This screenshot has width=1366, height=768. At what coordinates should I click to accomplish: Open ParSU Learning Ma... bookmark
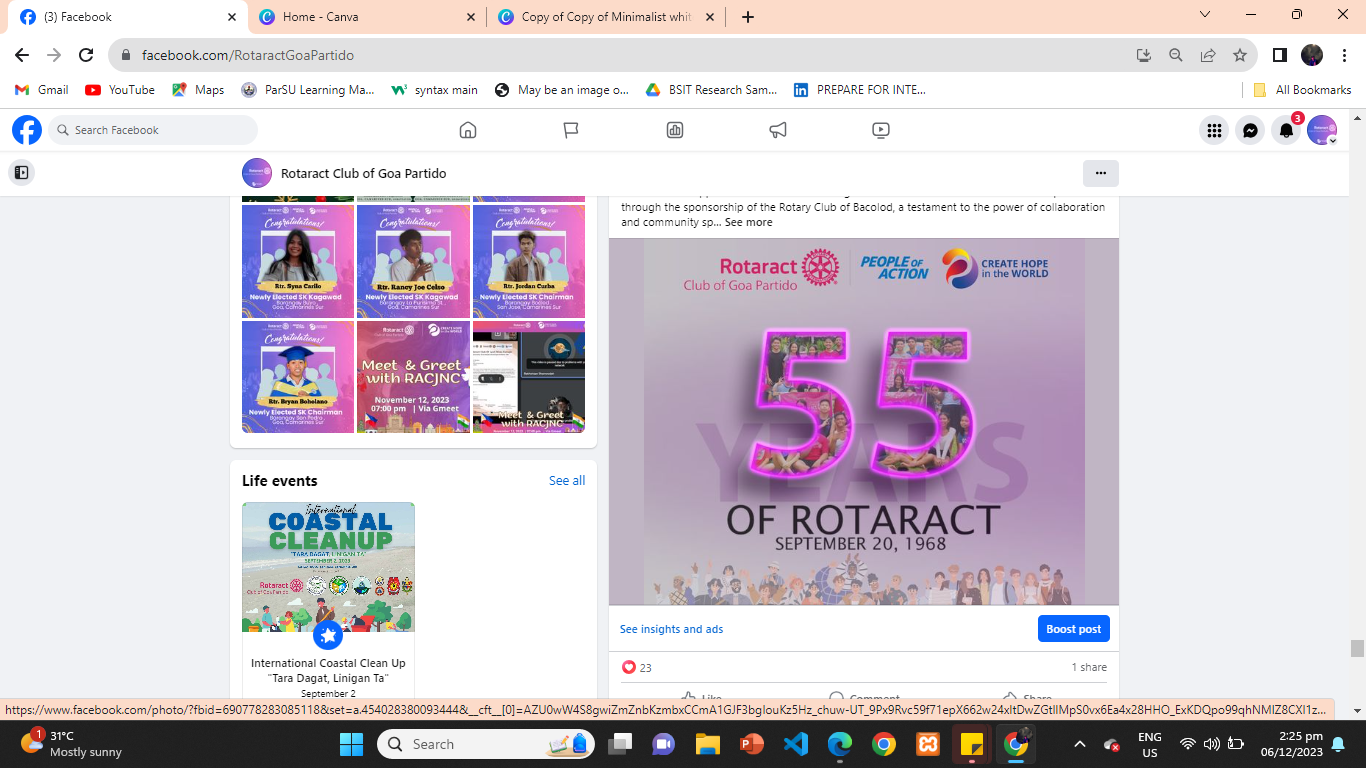point(308,90)
